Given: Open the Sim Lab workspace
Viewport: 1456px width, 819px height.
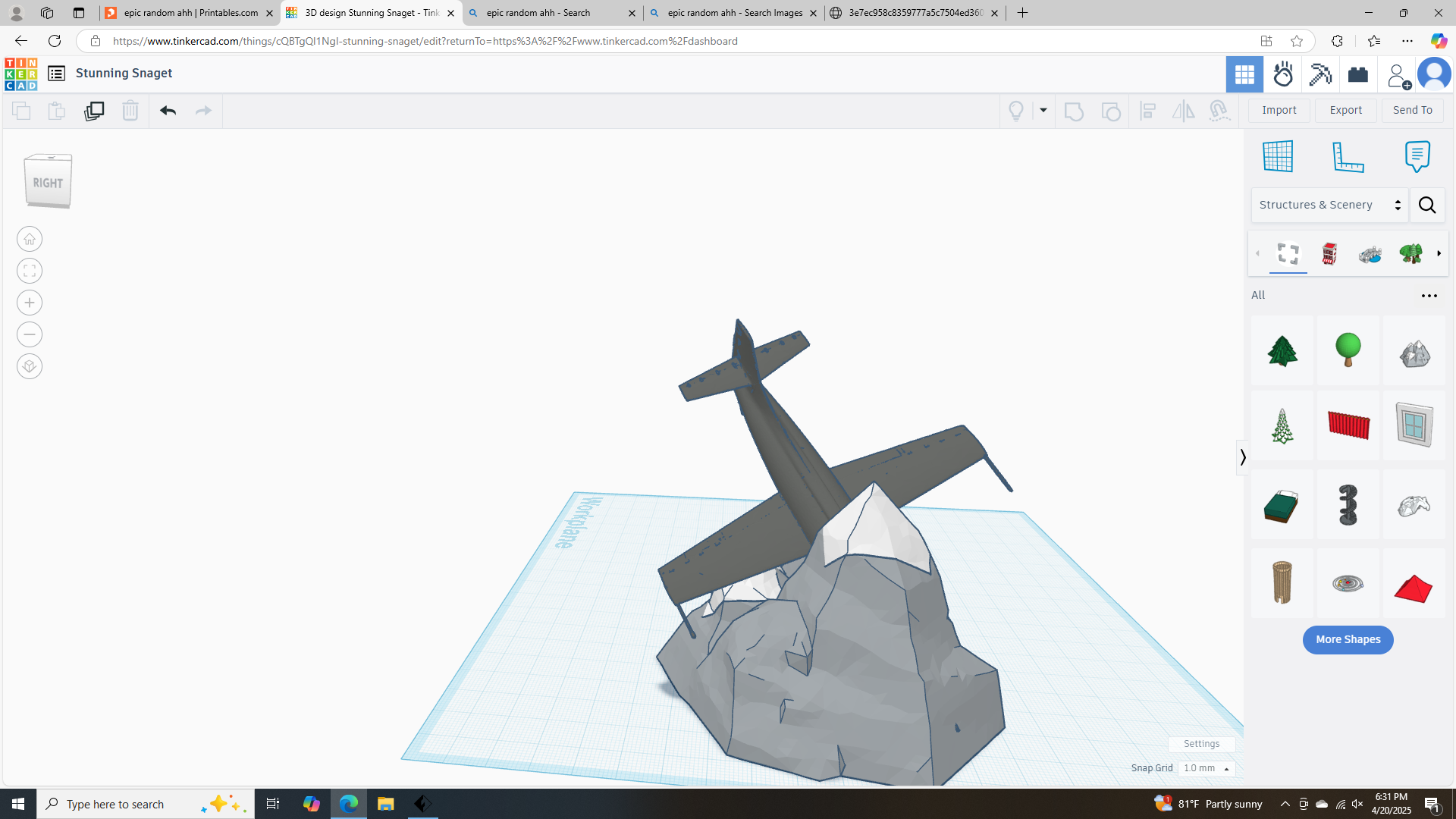Looking at the screenshot, I should [x=1283, y=74].
